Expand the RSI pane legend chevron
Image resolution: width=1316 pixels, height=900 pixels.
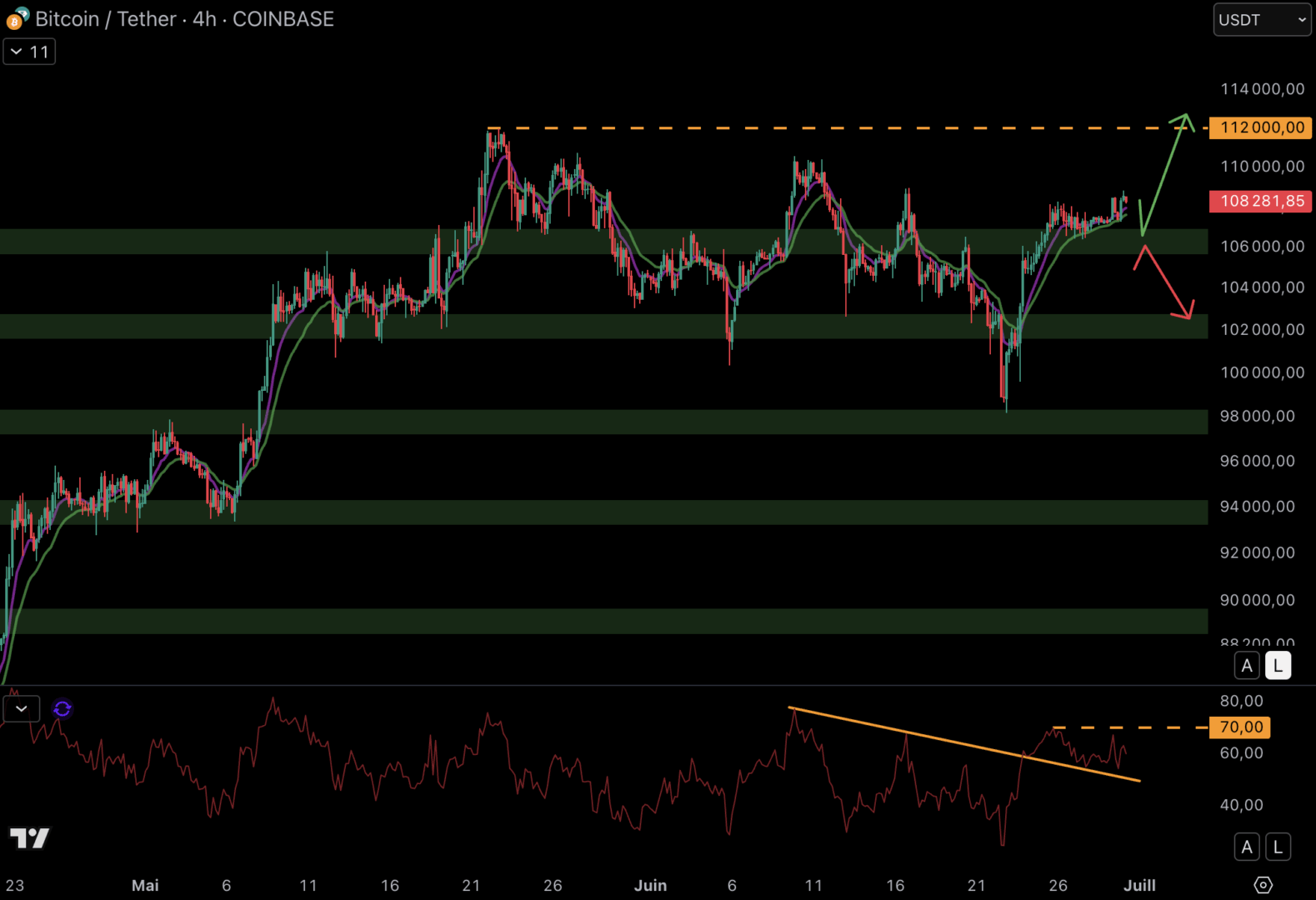click(x=22, y=709)
